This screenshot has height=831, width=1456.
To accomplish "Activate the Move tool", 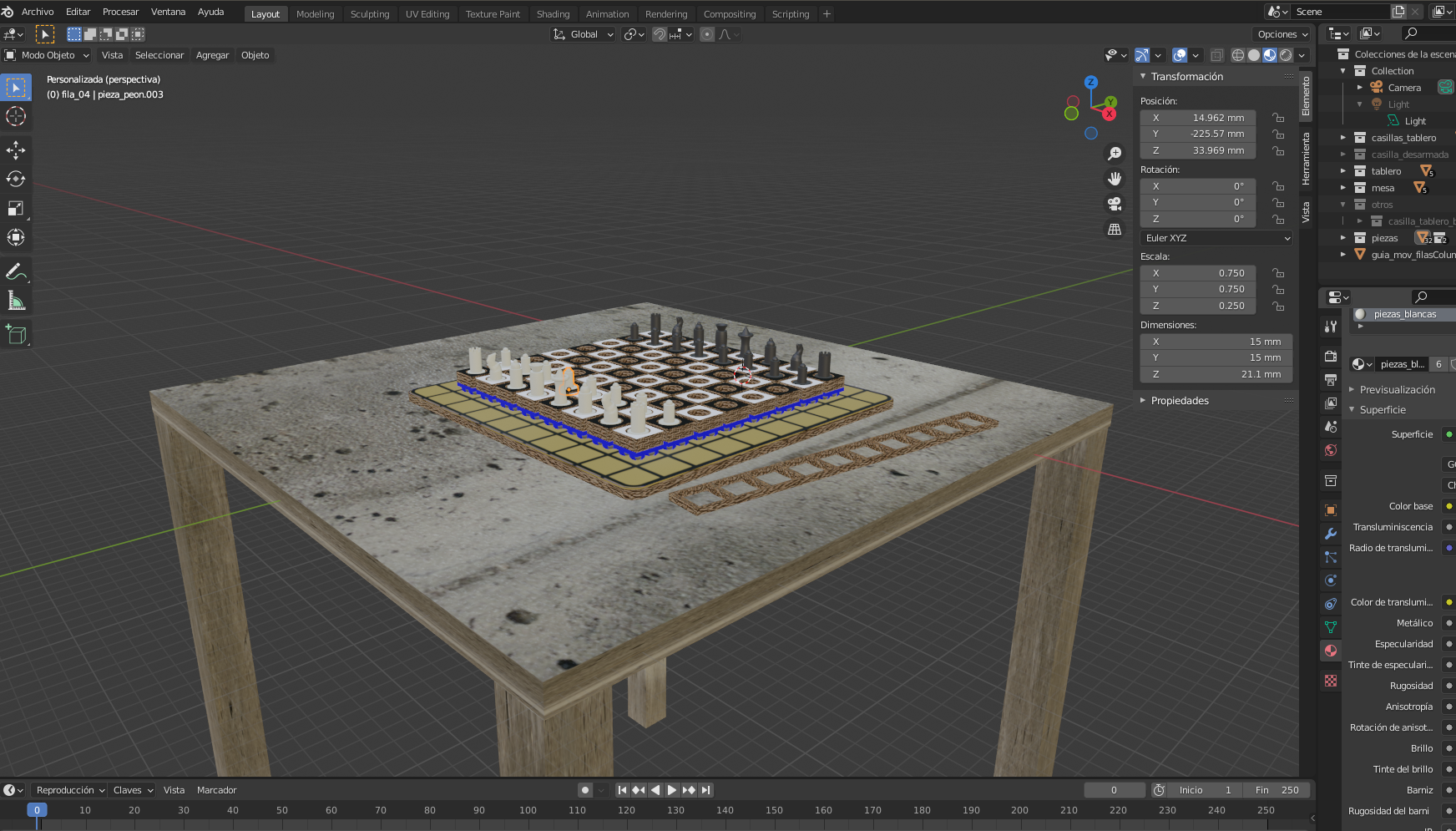I will pyautogui.click(x=16, y=150).
